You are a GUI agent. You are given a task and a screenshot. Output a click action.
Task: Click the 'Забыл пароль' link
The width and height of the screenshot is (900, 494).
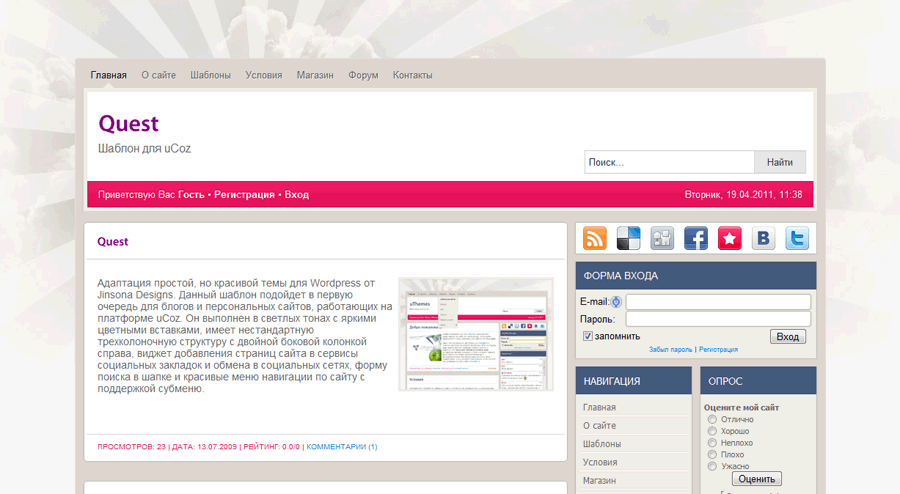(x=670, y=350)
